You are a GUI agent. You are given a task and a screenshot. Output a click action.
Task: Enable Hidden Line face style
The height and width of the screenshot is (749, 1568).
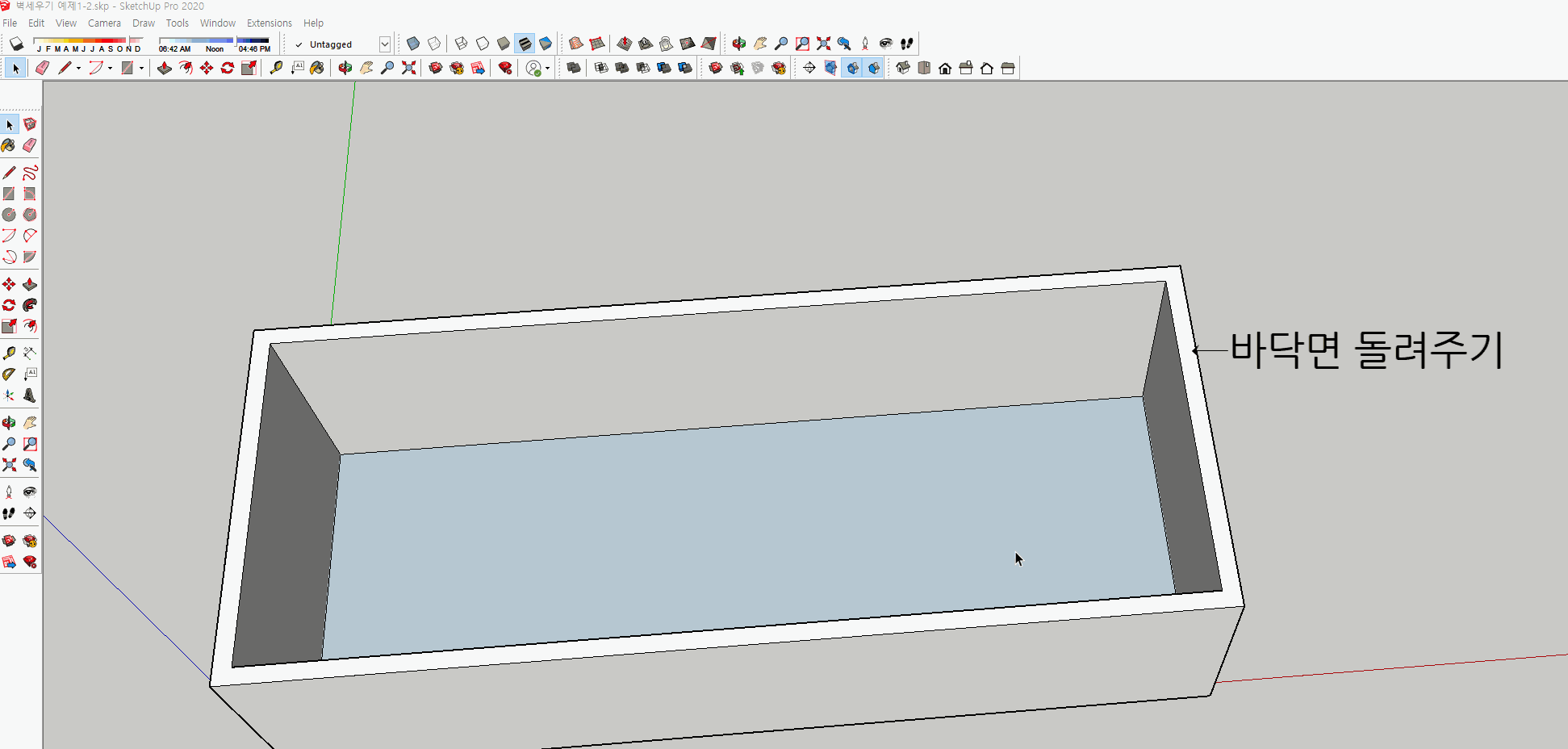tap(483, 44)
